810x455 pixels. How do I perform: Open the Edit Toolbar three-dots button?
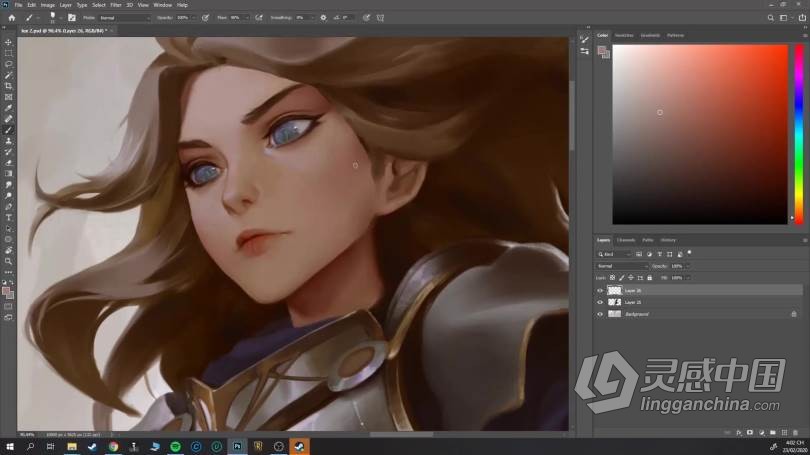pos(8,272)
